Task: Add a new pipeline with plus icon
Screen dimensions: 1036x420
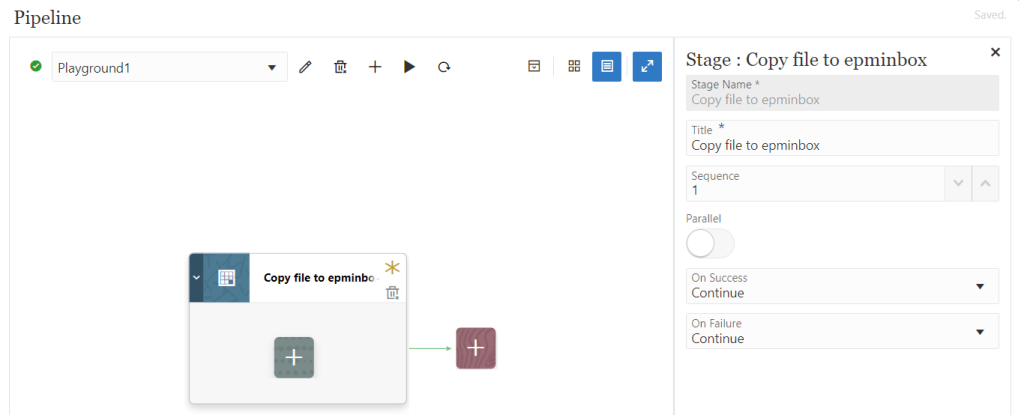Action: point(375,67)
